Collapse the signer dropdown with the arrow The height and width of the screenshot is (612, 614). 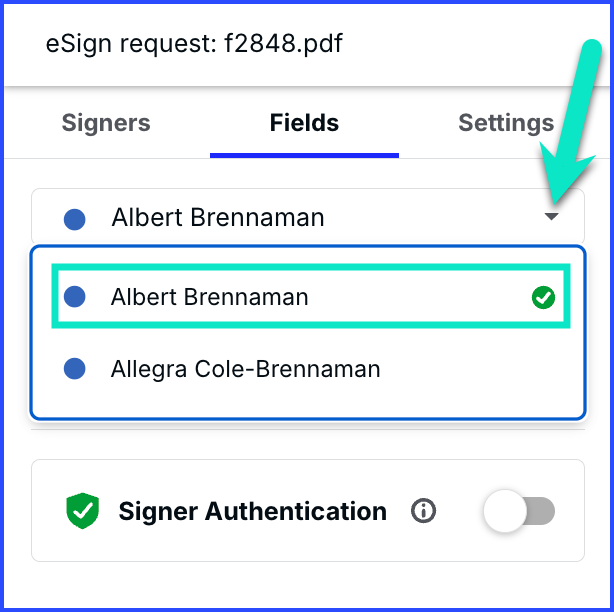coord(551,216)
